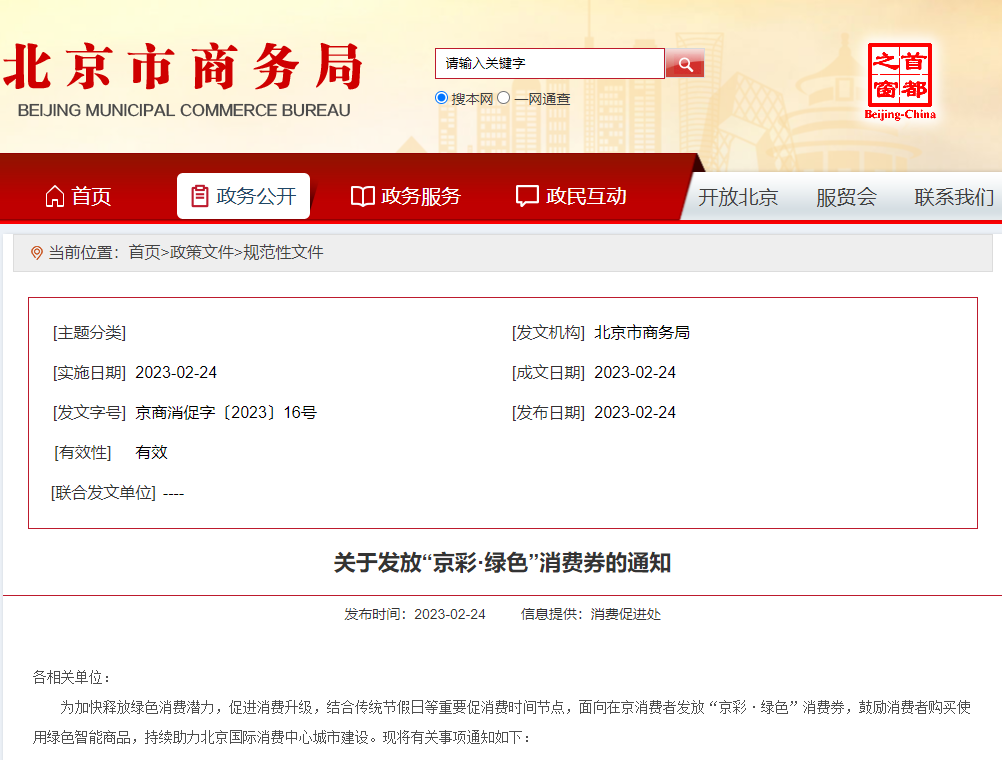Switch to the 政务公开 navigation tab
The height and width of the screenshot is (760, 1002).
243,196
